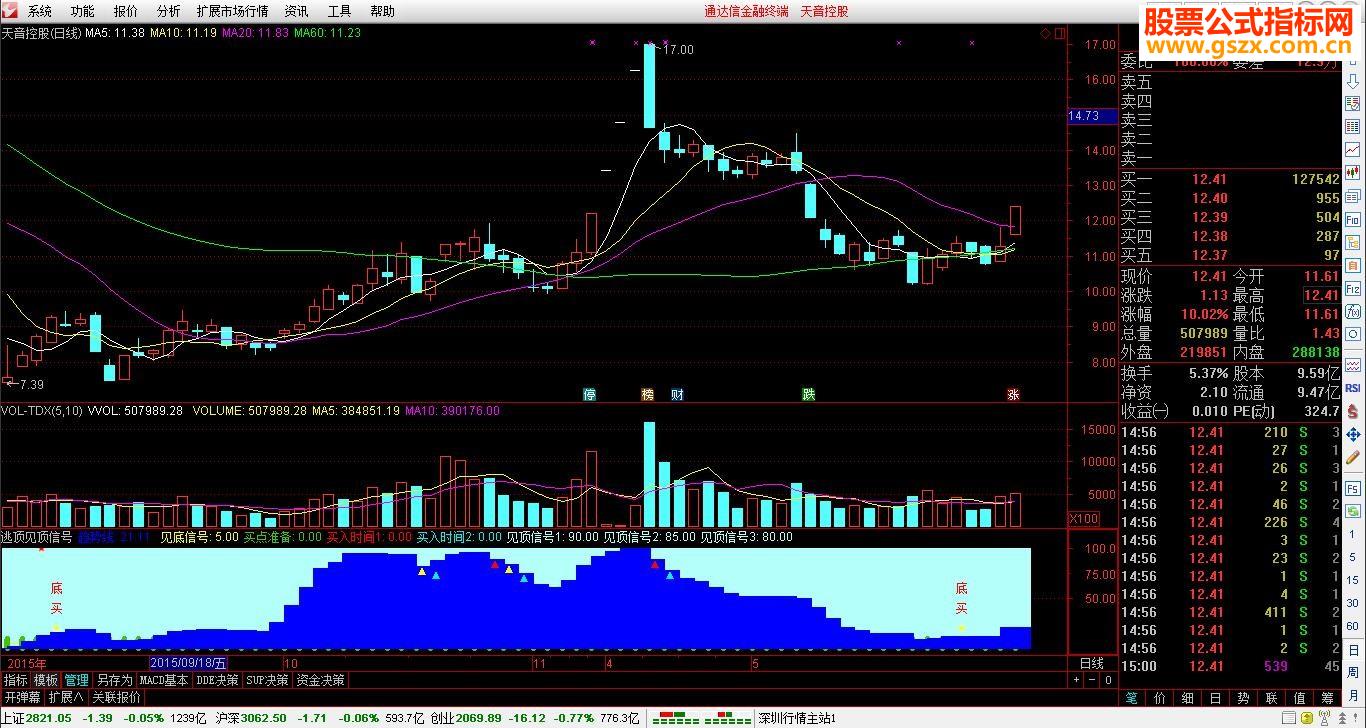Select the 值 value tab
The height and width of the screenshot is (728, 1366).
[x=1300, y=698]
